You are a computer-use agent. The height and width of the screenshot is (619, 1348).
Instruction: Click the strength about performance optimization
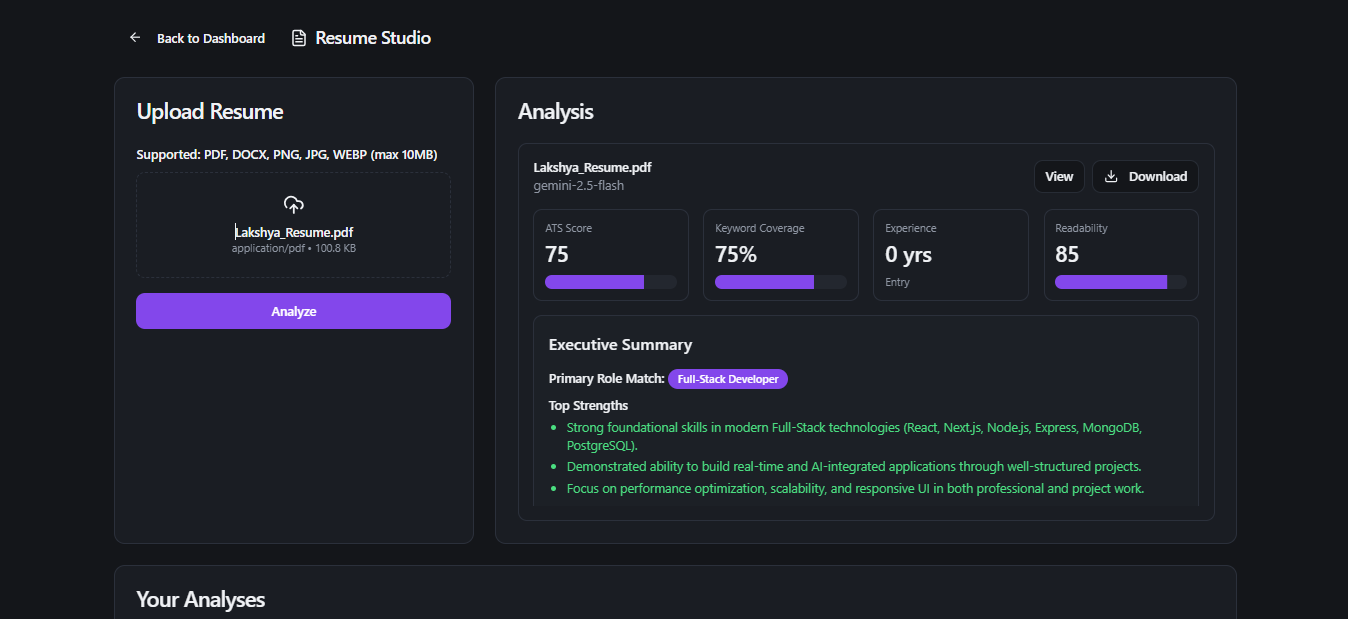tap(855, 488)
